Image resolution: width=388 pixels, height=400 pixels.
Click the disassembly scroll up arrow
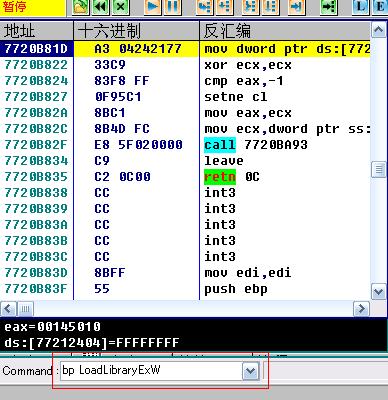coord(379,31)
